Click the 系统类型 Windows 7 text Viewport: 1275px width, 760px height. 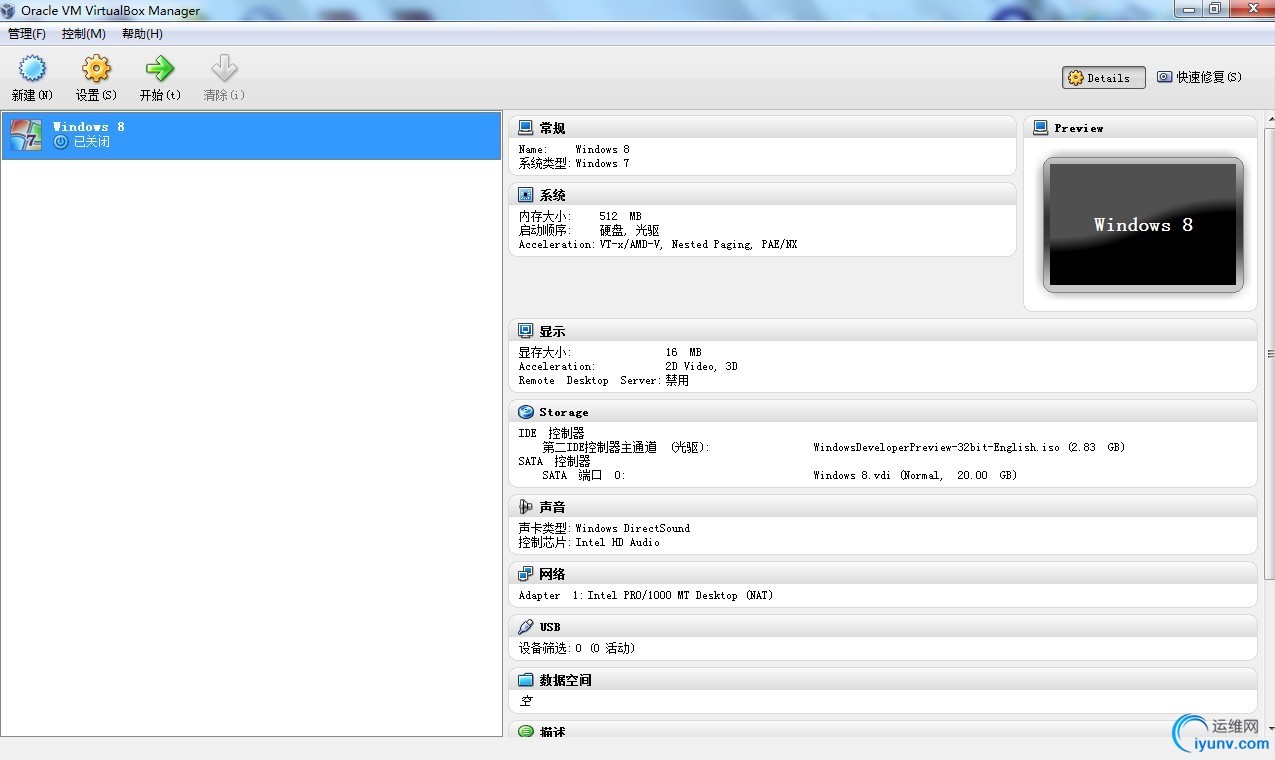pos(574,163)
